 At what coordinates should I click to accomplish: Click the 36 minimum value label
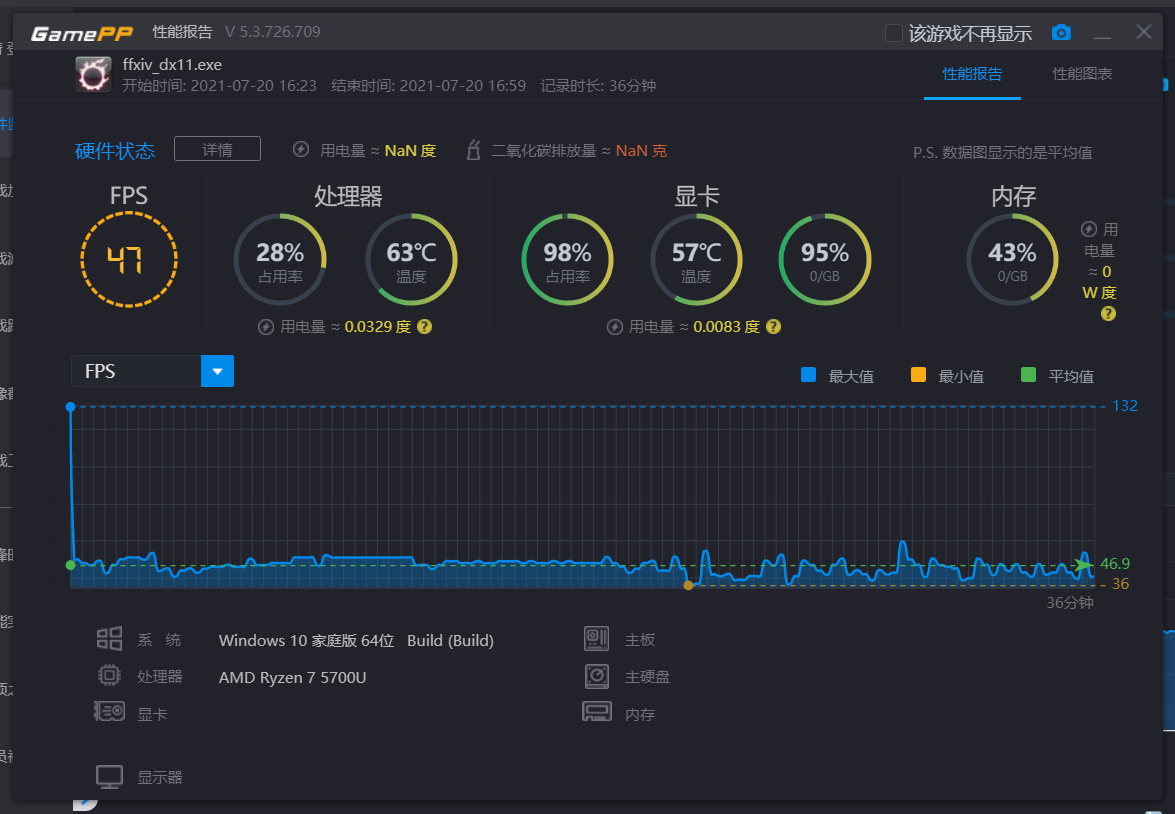click(x=1120, y=584)
